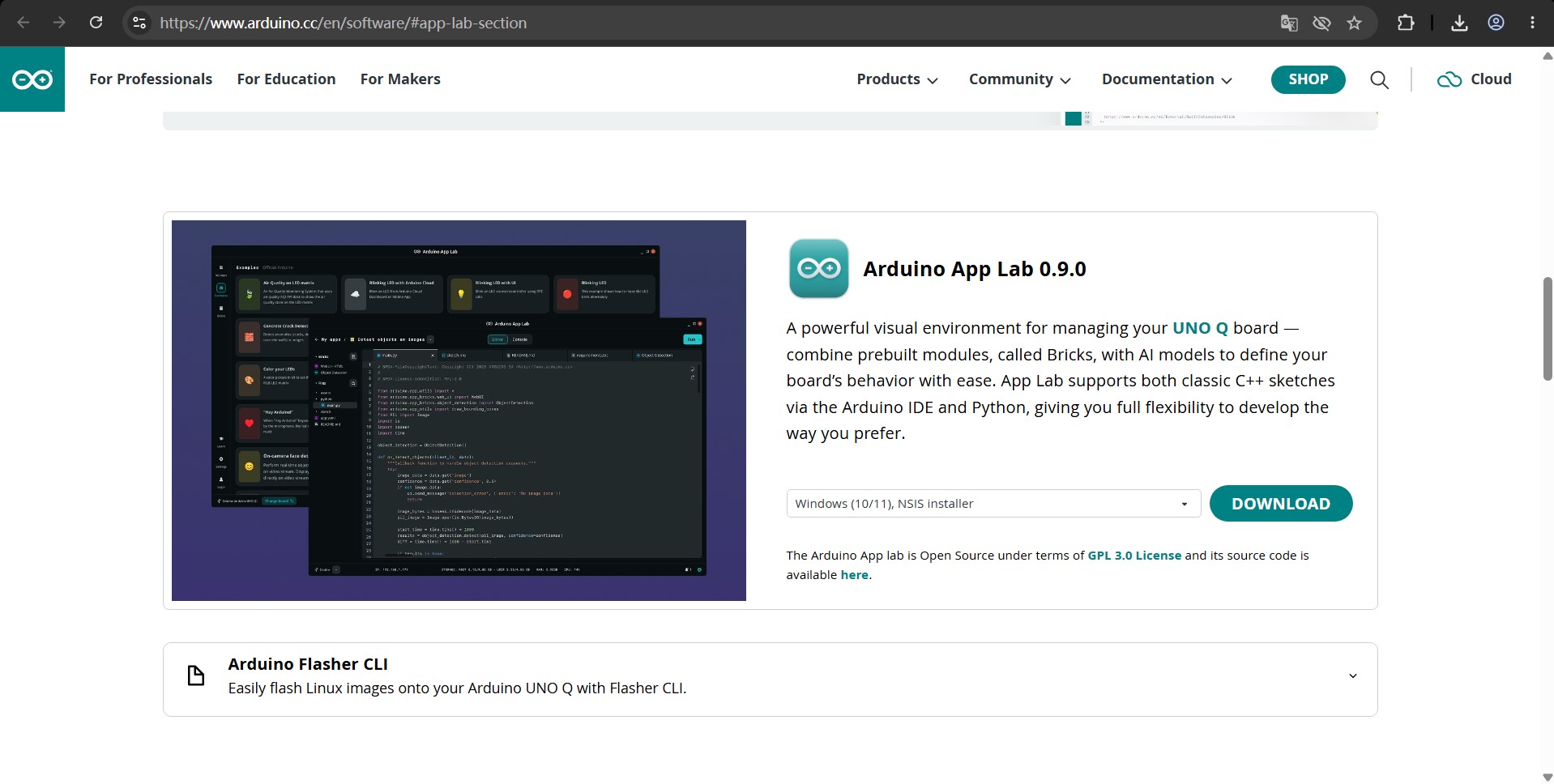Click the crossed-eye tracking protection icon
1554x784 pixels.
pyautogui.click(x=1321, y=23)
